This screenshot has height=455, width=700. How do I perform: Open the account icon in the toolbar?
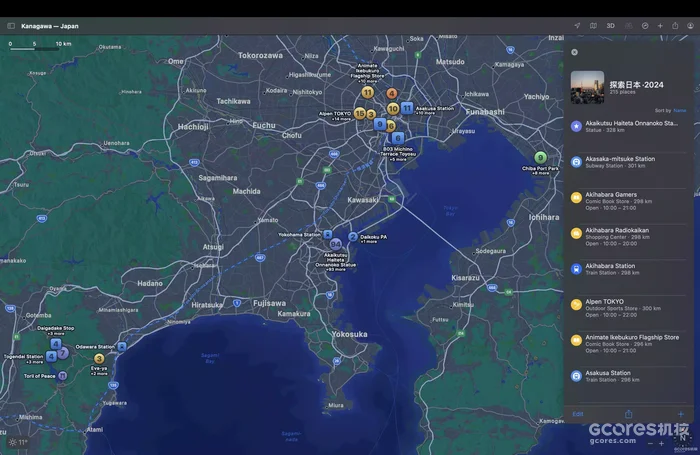pyautogui.click(x=690, y=26)
